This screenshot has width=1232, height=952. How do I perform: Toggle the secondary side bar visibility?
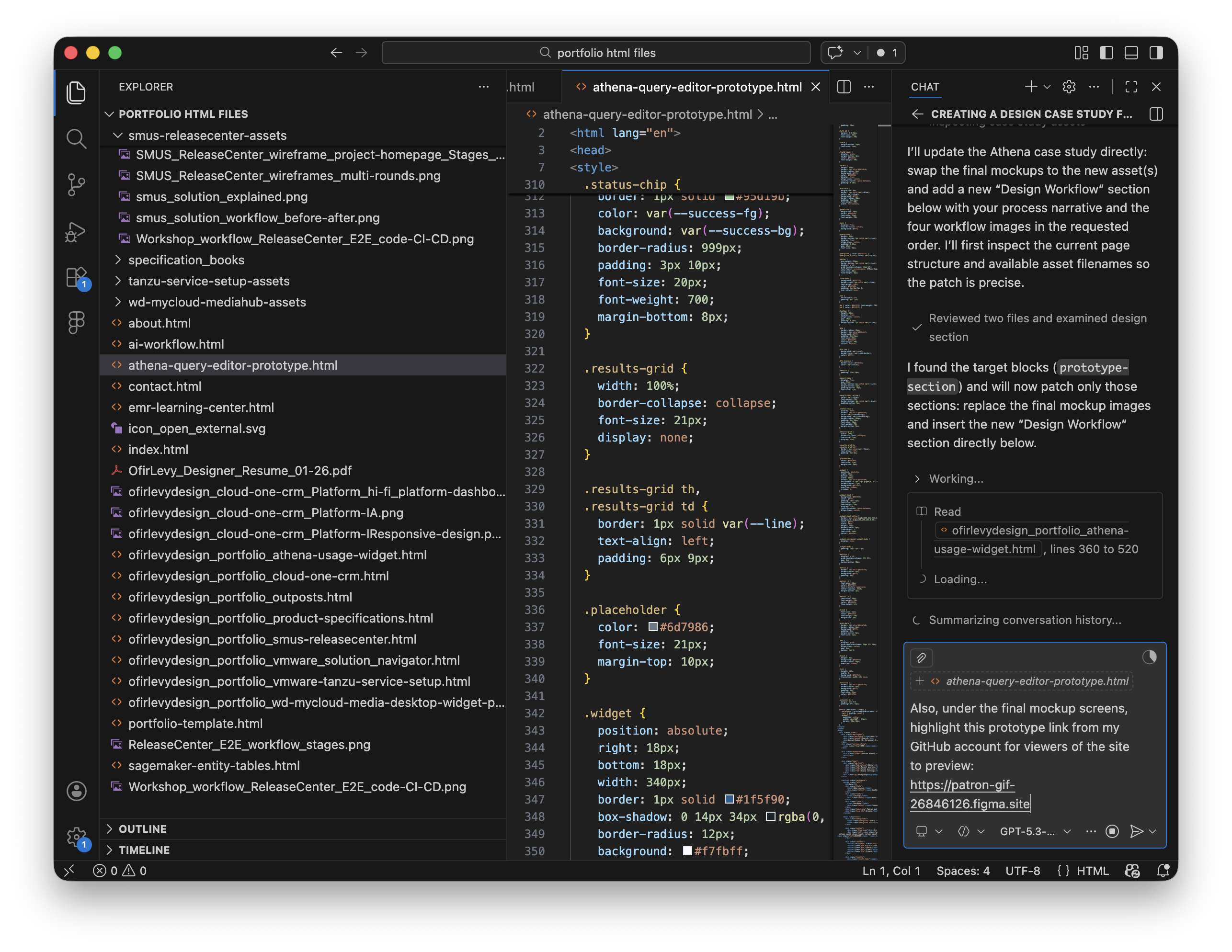tap(1157, 53)
